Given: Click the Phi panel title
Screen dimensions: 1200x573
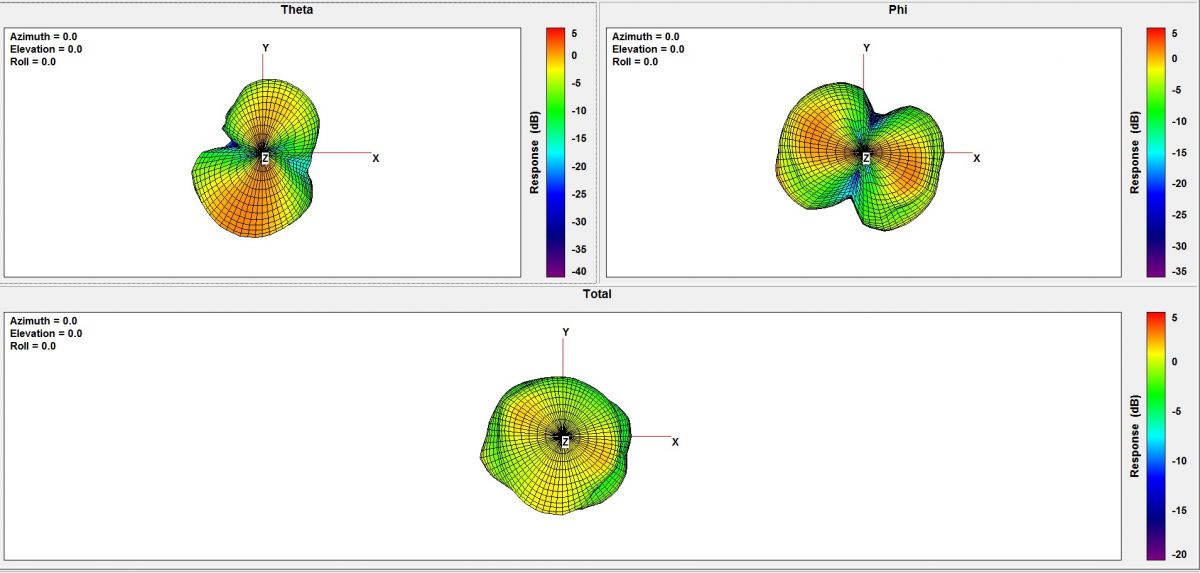Looking at the screenshot, I should [x=897, y=10].
